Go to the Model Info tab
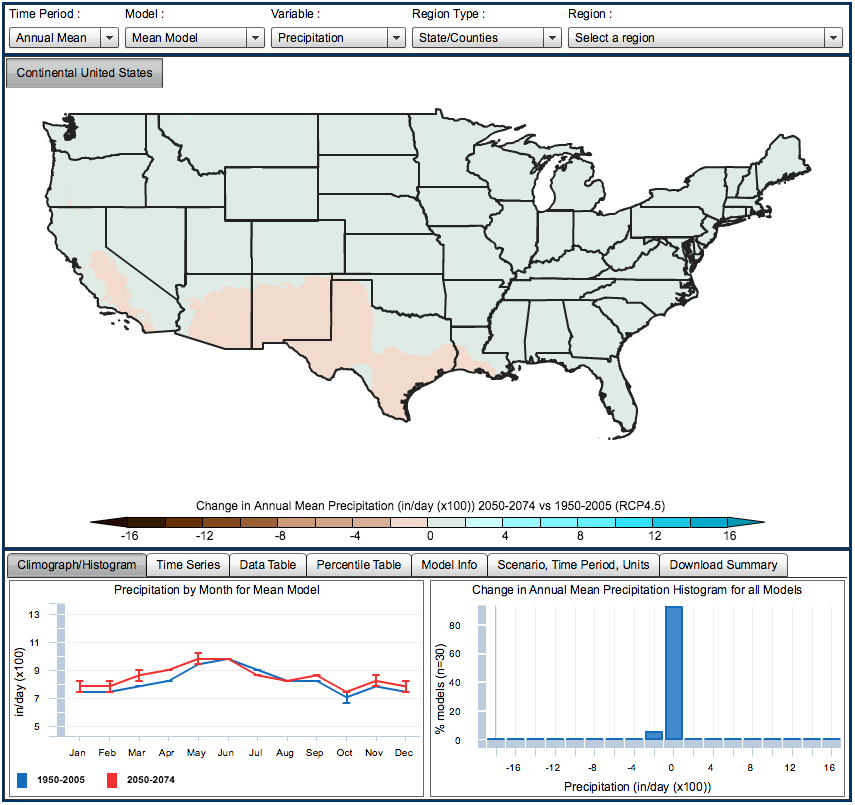Image resolution: width=855 pixels, height=805 pixels. [449, 565]
